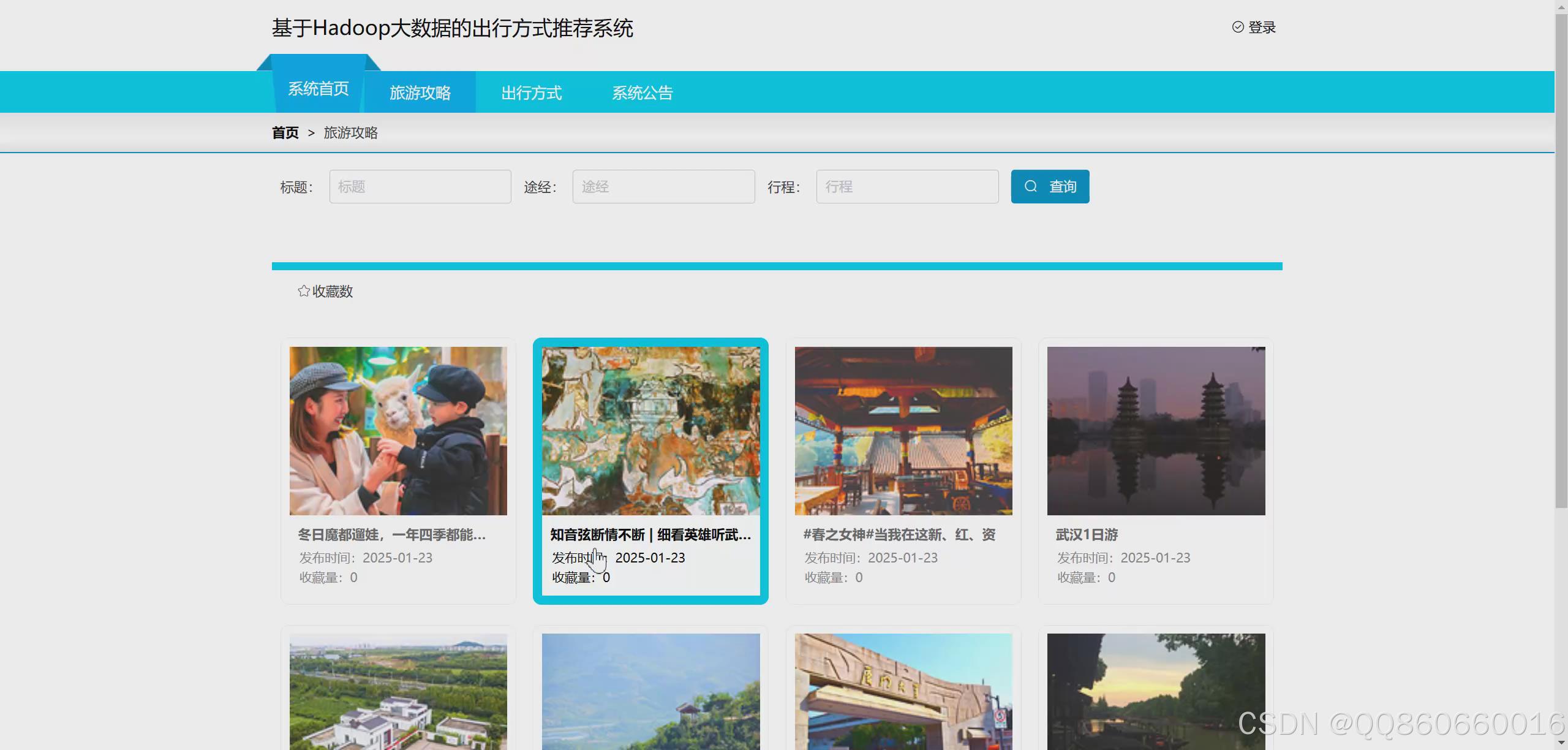Image resolution: width=1568 pixels, height=750 pixels.
Task: Click the title #春之女神#当我在这新、红、资
Action: pos(899,535)
